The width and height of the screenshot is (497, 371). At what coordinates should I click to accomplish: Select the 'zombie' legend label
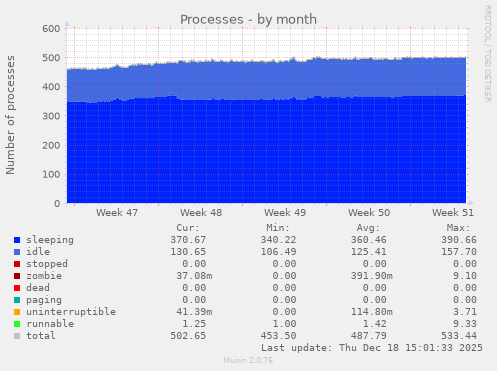44,276
